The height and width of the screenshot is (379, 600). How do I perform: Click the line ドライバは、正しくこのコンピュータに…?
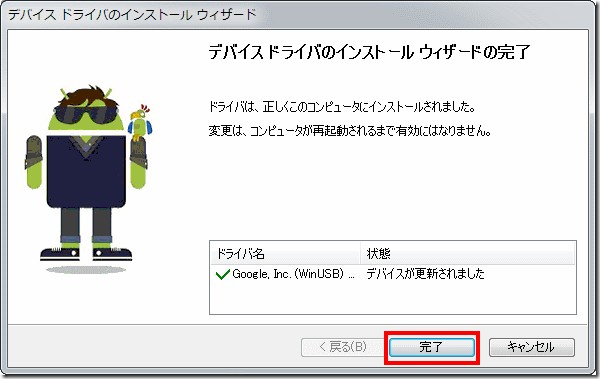(x=342, y=107)
